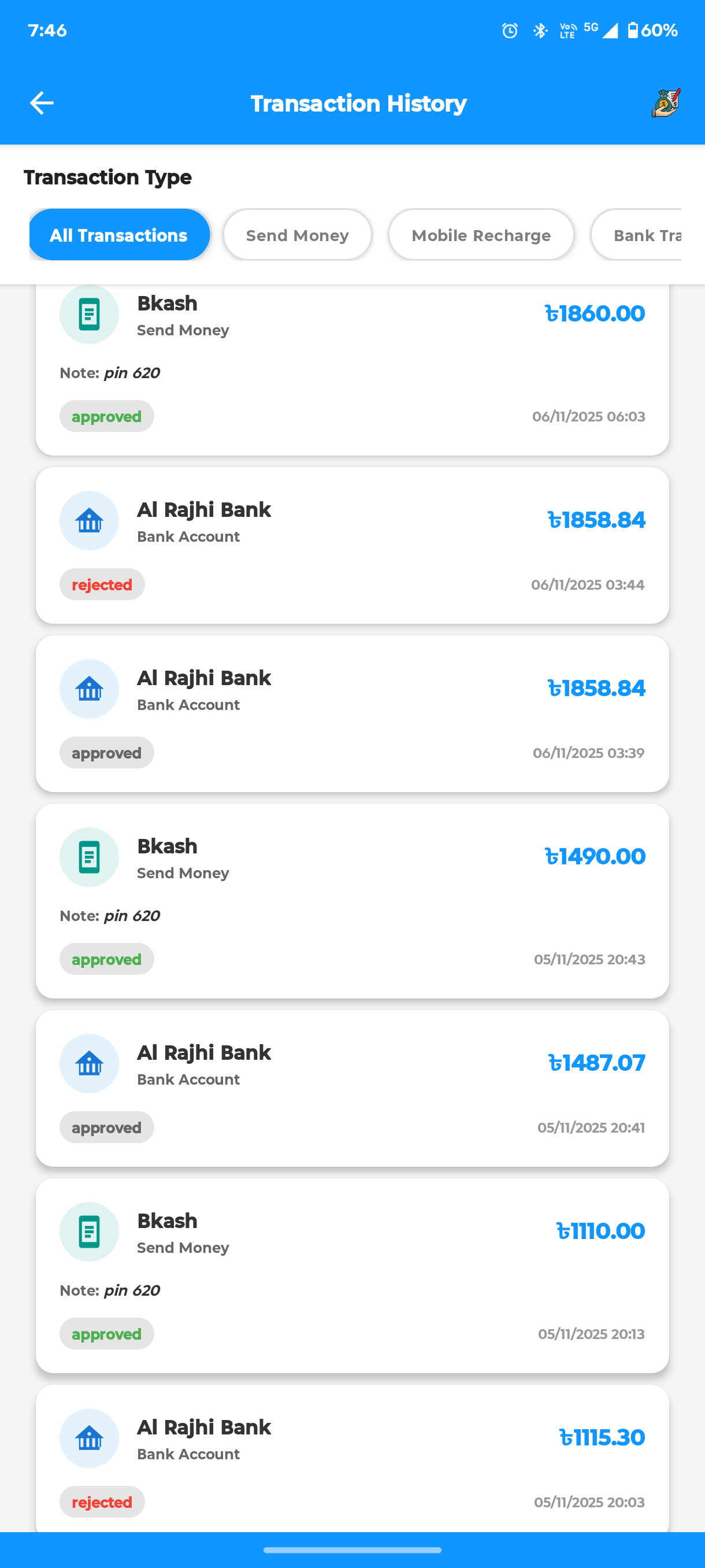Tap rejected badge dated 06/11/2025 03:44
The height and width of the screenshot is (1568, 705).
(102, 585)
